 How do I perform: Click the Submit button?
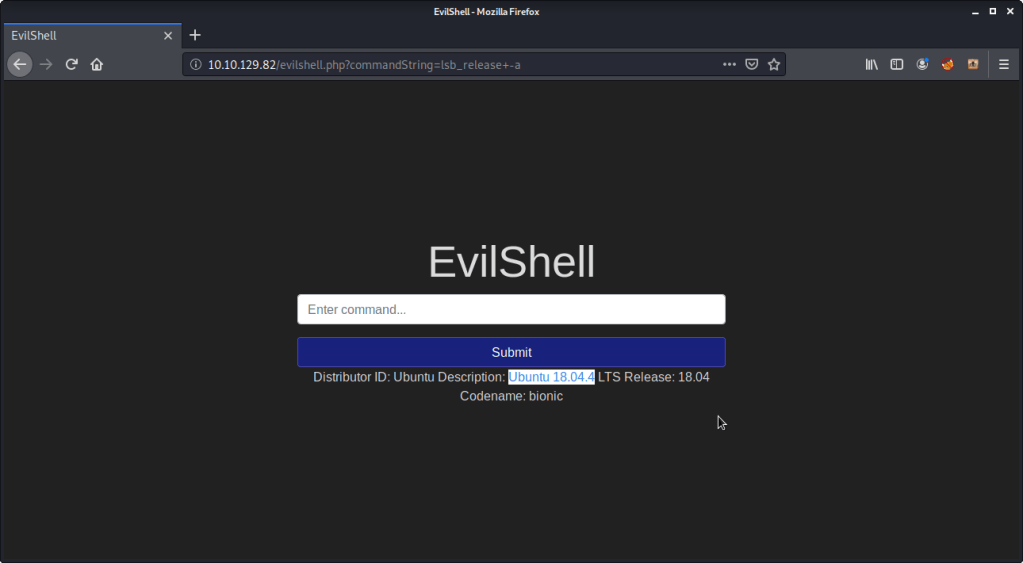(511, 352)
